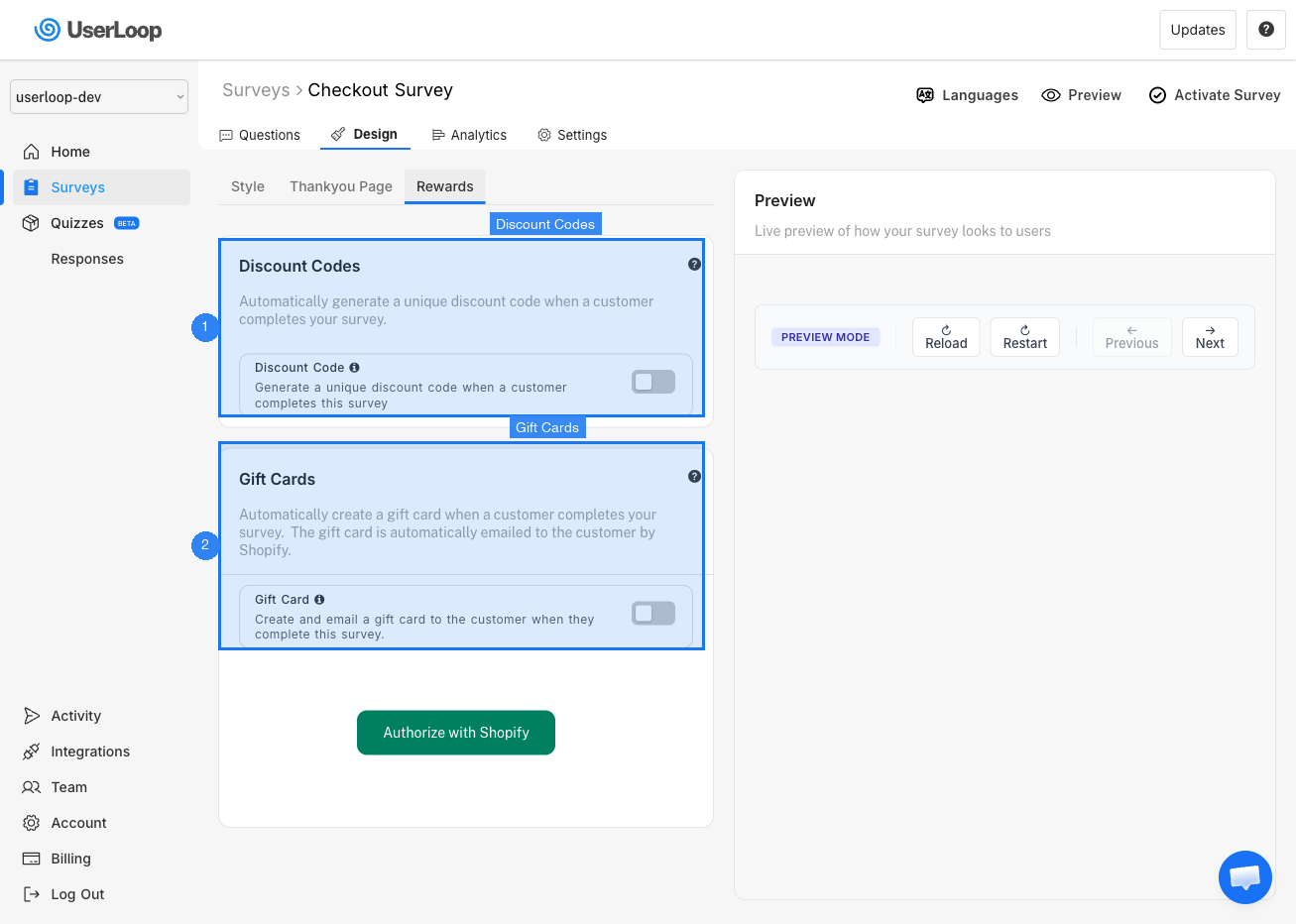Image resolution: width=1296 pixels, height=924 pixels.
Task: Open Updates in the top bar
Action: coord(1198,30)
